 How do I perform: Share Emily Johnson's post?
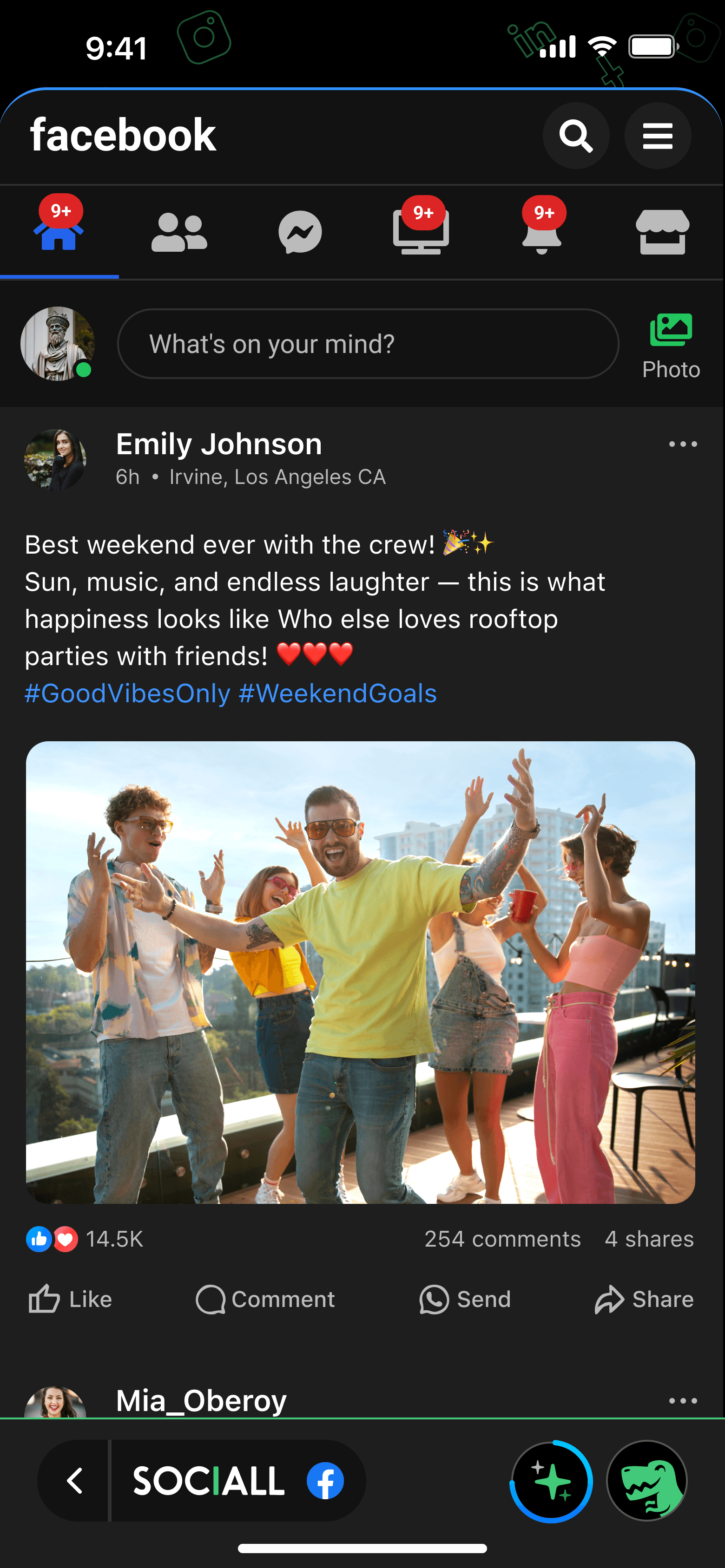point(644,1299)
